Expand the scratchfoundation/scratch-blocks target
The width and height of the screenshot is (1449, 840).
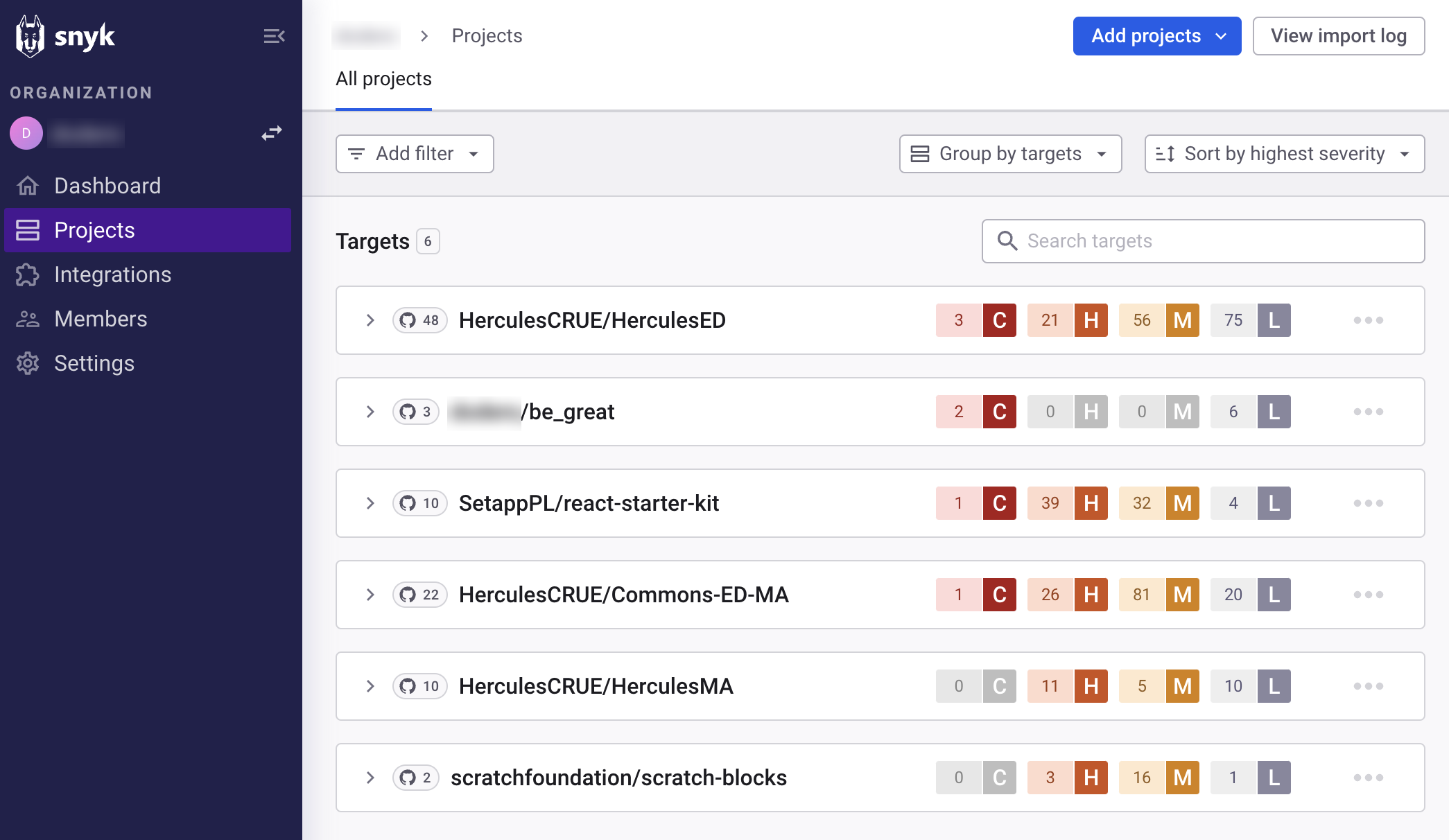[370, 778]
